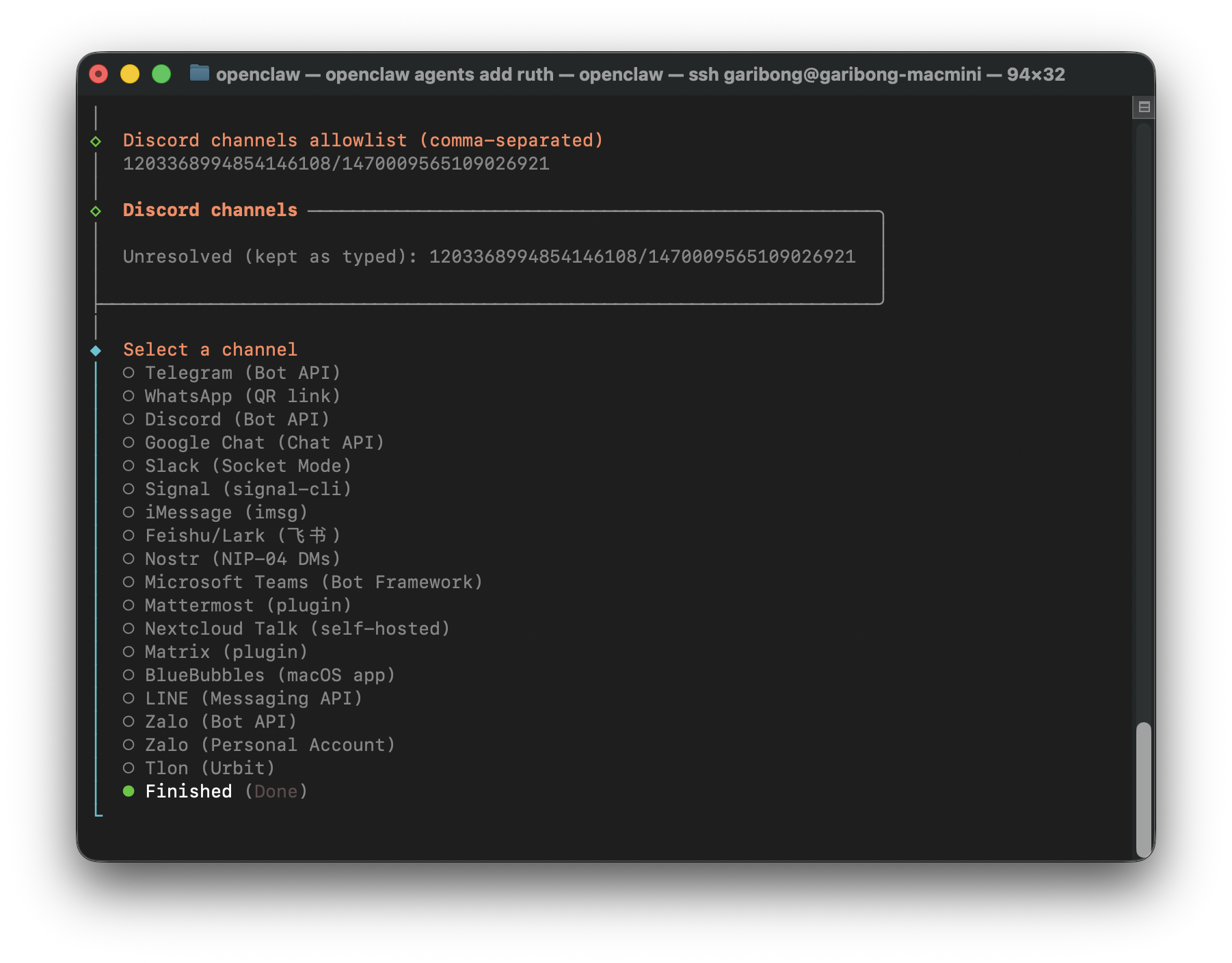The height and width of the screenshot is (963, 1232).
Task: Click the green diamond beside allowlist prompt
Action: pos(96,141)
